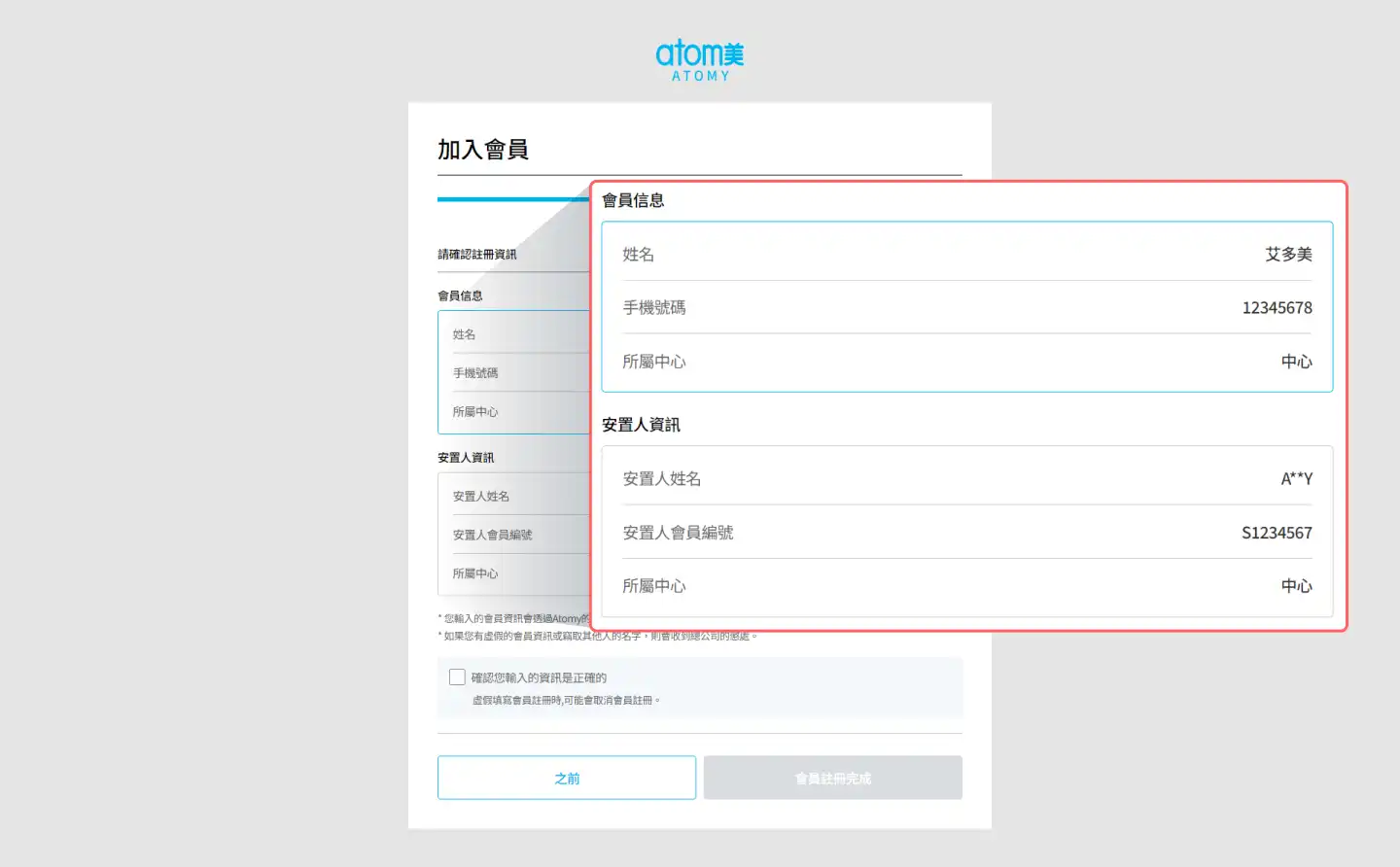Image resolution: width=1400 pixels, height=867 pixels.
Task: Select the name value 艾多美
Action: coord(1287,255)
